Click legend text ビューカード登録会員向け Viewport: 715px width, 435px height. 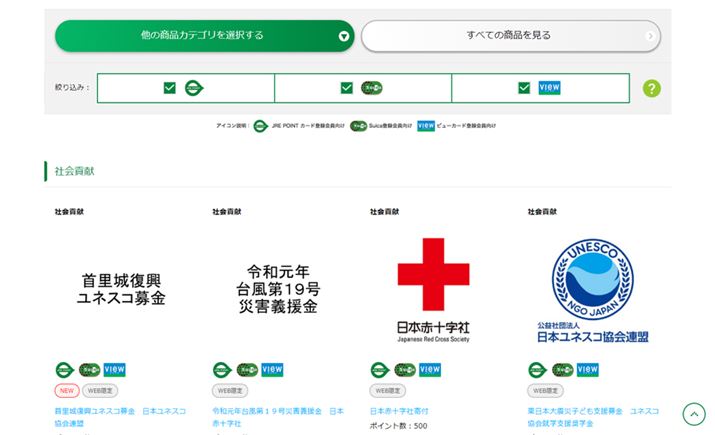coord(466,126)
